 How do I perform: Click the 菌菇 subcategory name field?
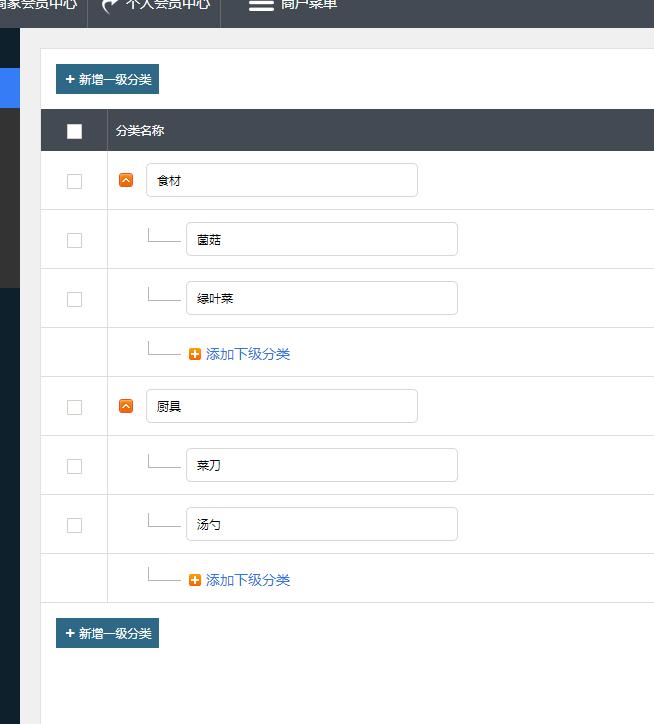[322, 239]
